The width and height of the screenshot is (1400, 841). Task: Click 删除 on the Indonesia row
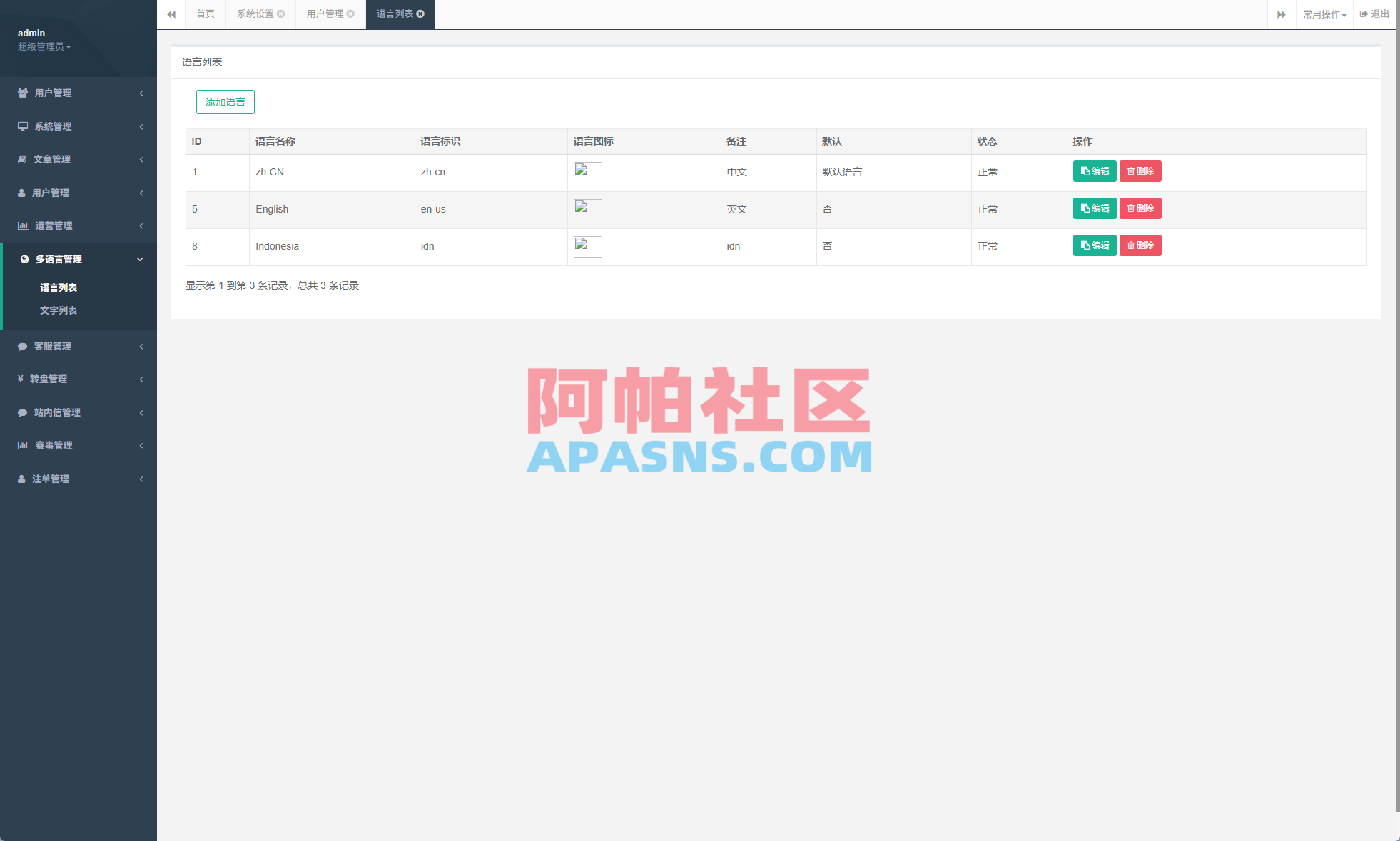tap(1140, 245)
